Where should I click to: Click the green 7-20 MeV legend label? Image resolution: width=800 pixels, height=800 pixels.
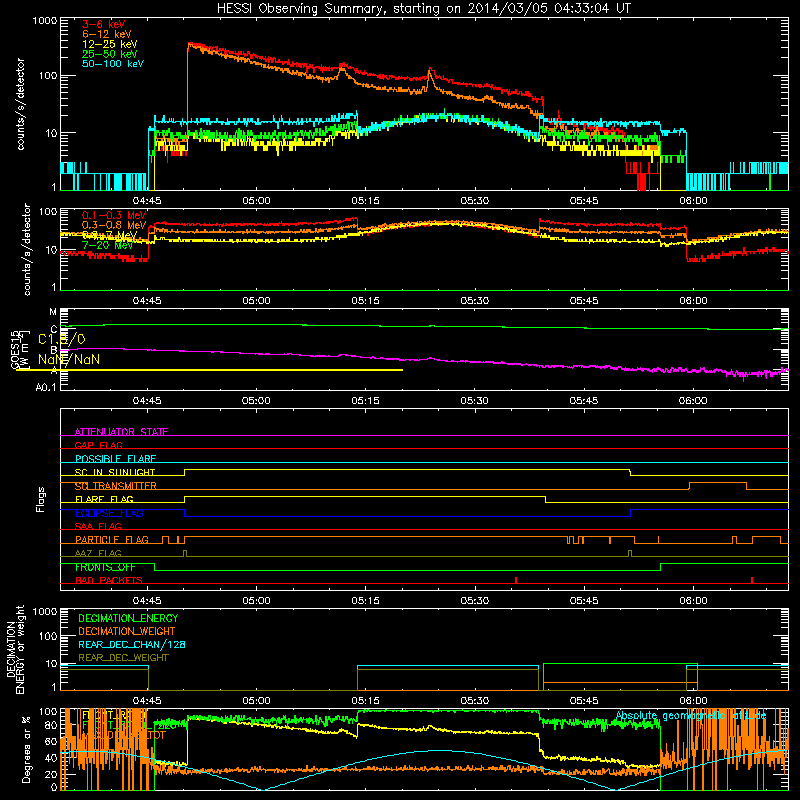107,245
